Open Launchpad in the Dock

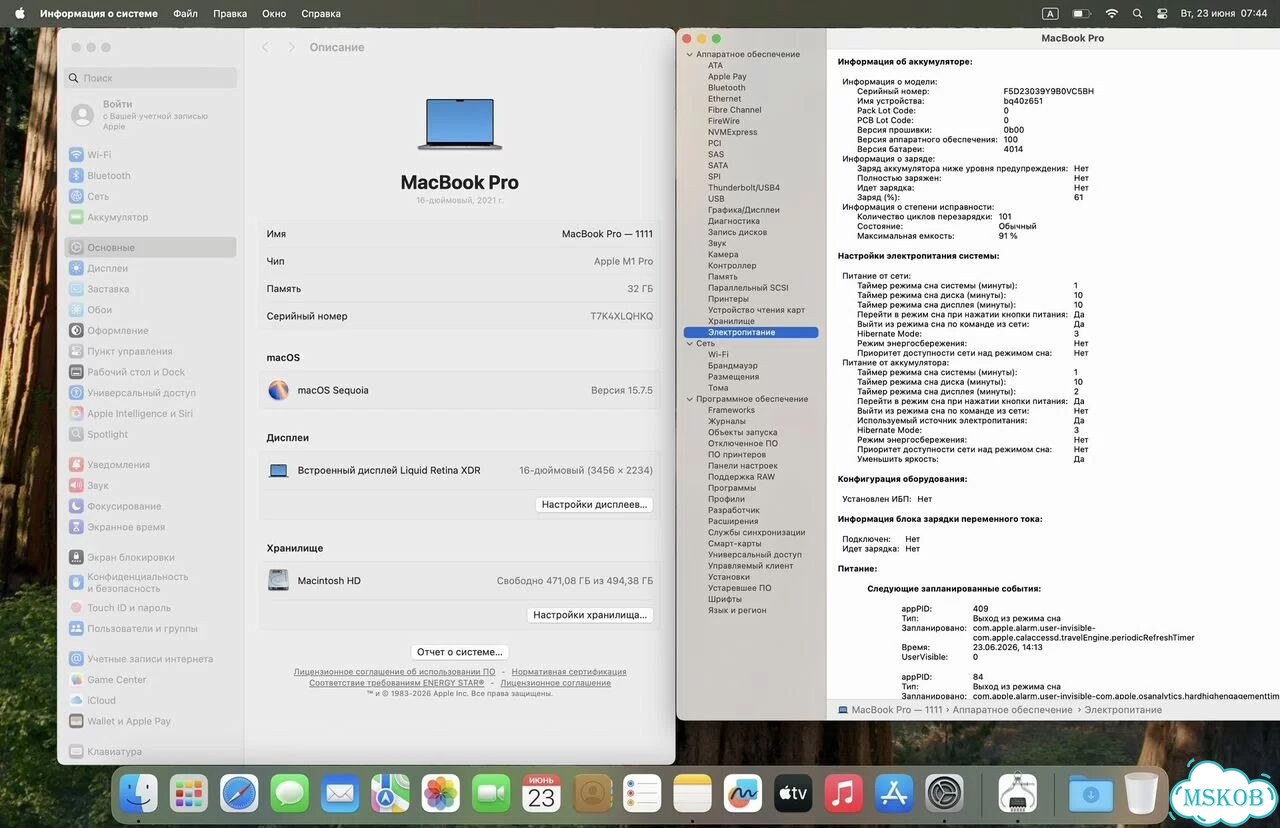189,794
